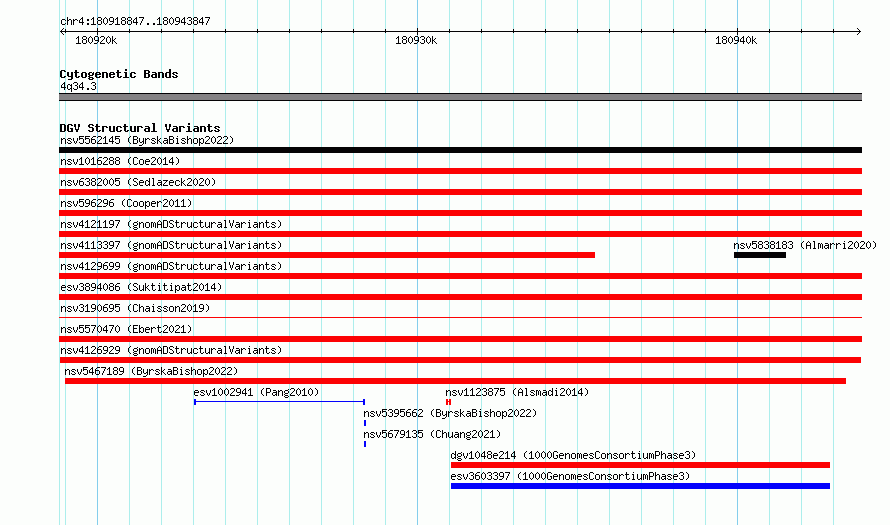Click the red nsv5467189 variant bar
This screenshot has height=525, width=890.
(455, 381)
